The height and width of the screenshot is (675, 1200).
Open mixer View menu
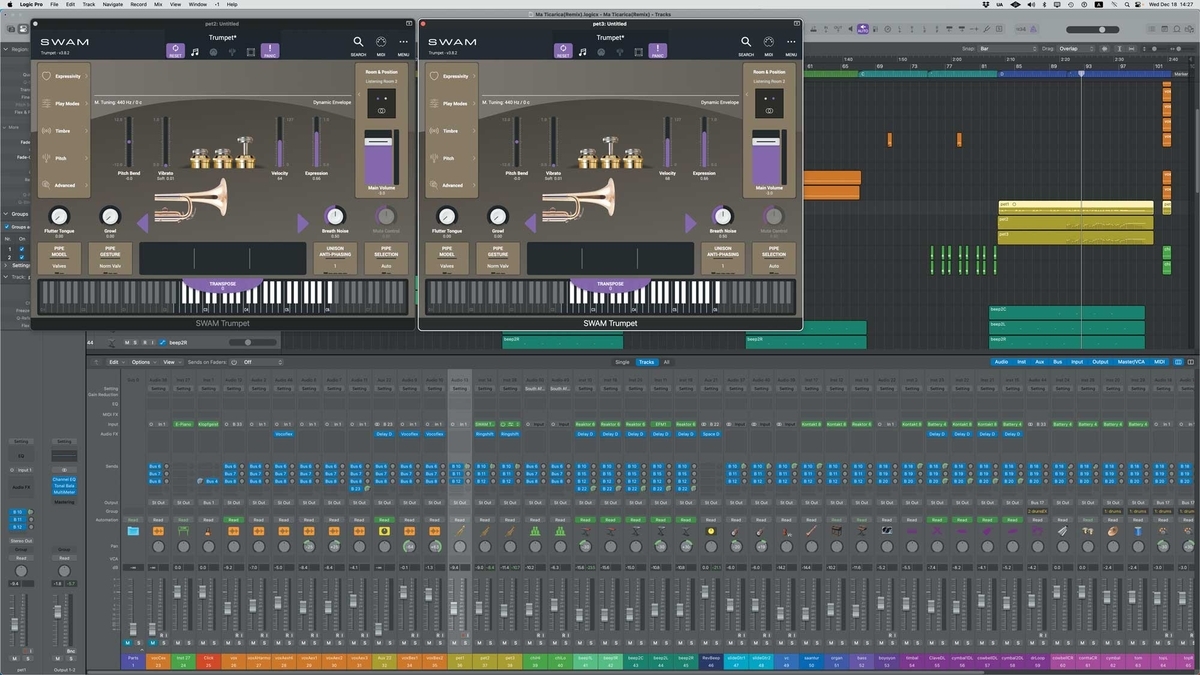click(171, 362)
